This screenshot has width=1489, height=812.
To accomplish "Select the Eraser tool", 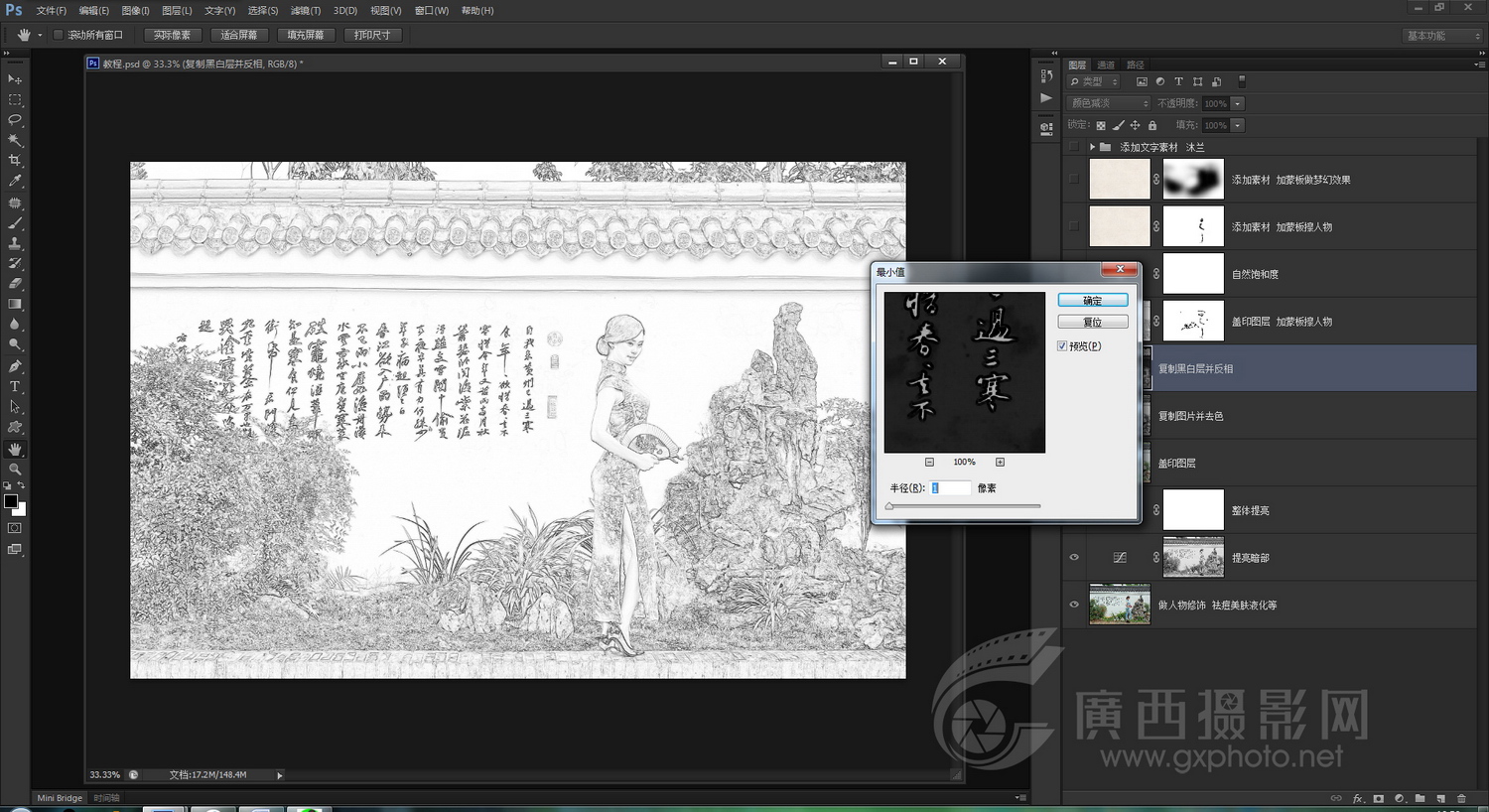I will 15,284.
